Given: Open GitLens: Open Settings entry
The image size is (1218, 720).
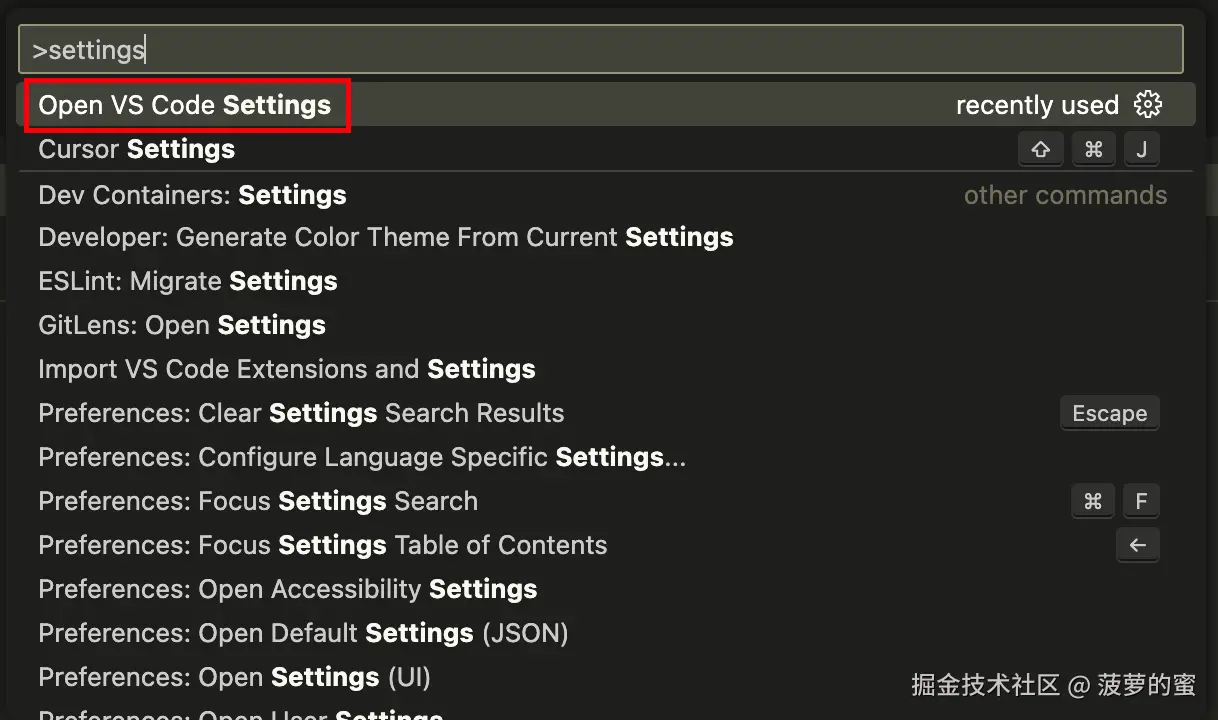Looking at the screenshot, I should (x=182, y=325).
